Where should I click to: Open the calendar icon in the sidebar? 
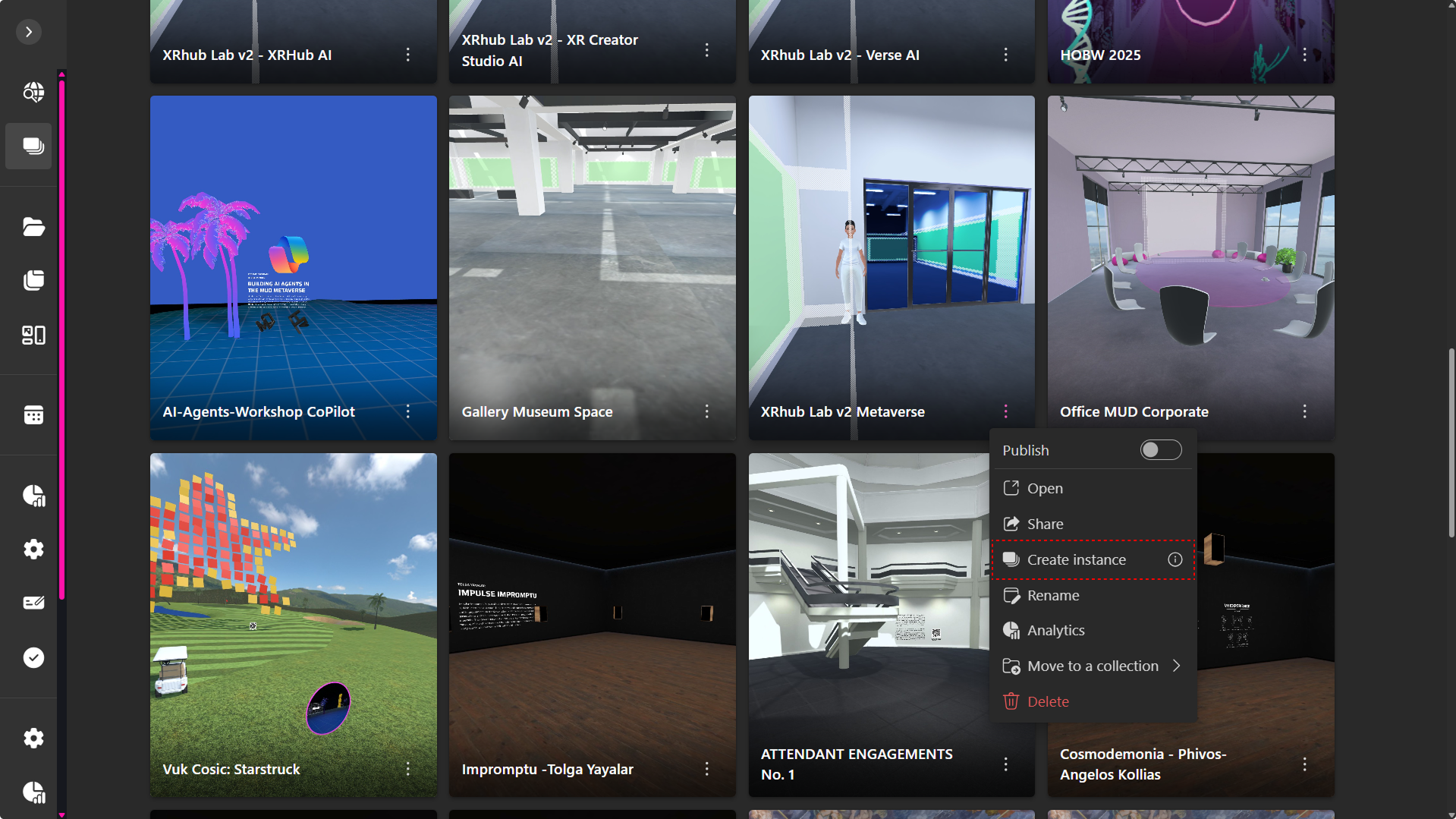click(33, 415)
